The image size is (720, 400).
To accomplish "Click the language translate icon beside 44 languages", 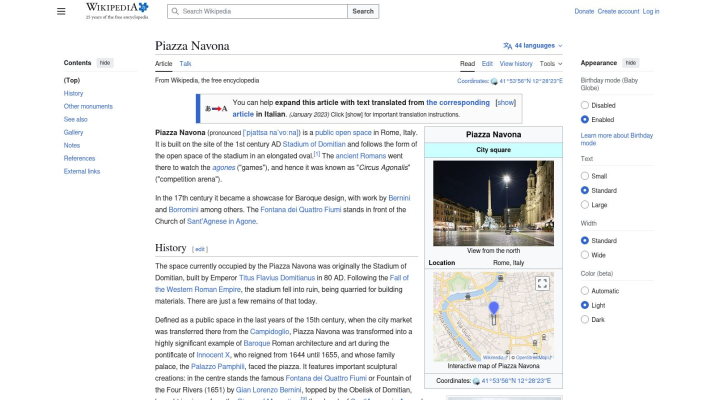I will tap(507, 45).
